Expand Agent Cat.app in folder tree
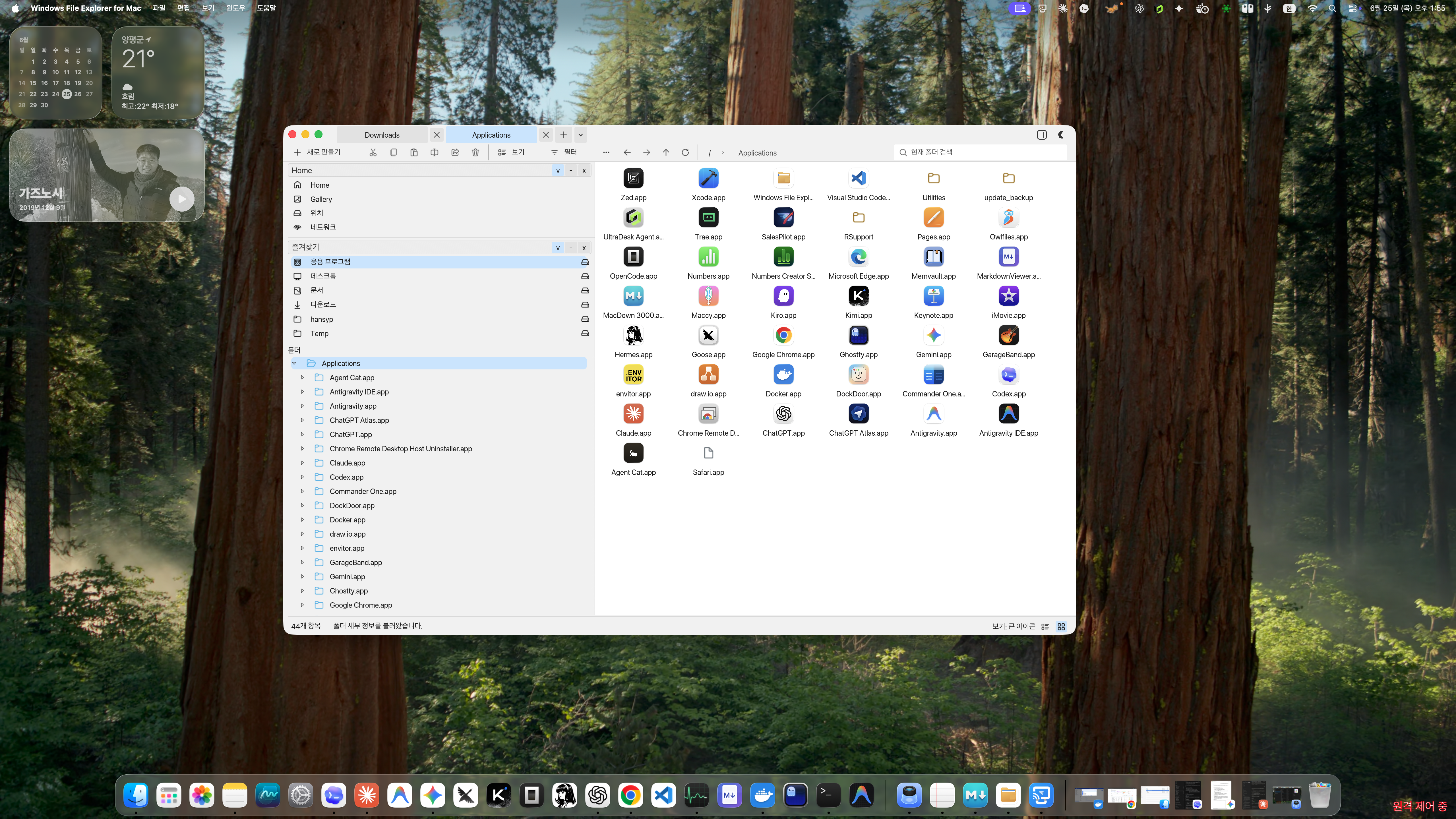This screenshot has width=1456, height=819. click(x=302, y=378)
